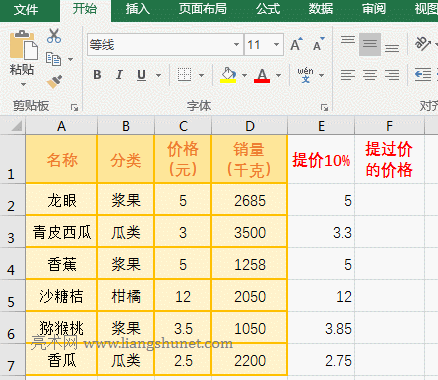Select the cell containing 青皮西瓜
438x380 pixels.
click(62, 232)
